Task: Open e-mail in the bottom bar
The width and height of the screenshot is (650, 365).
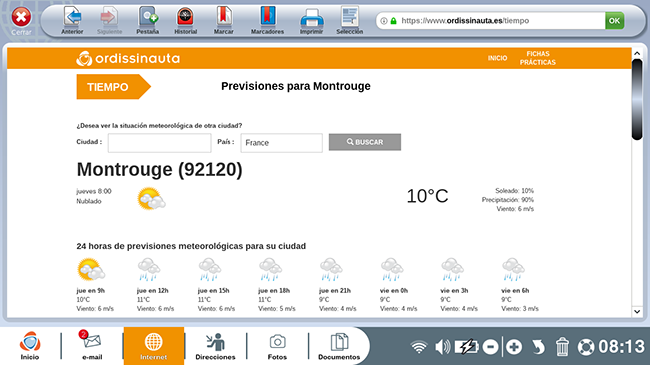Action: (92, 346)
